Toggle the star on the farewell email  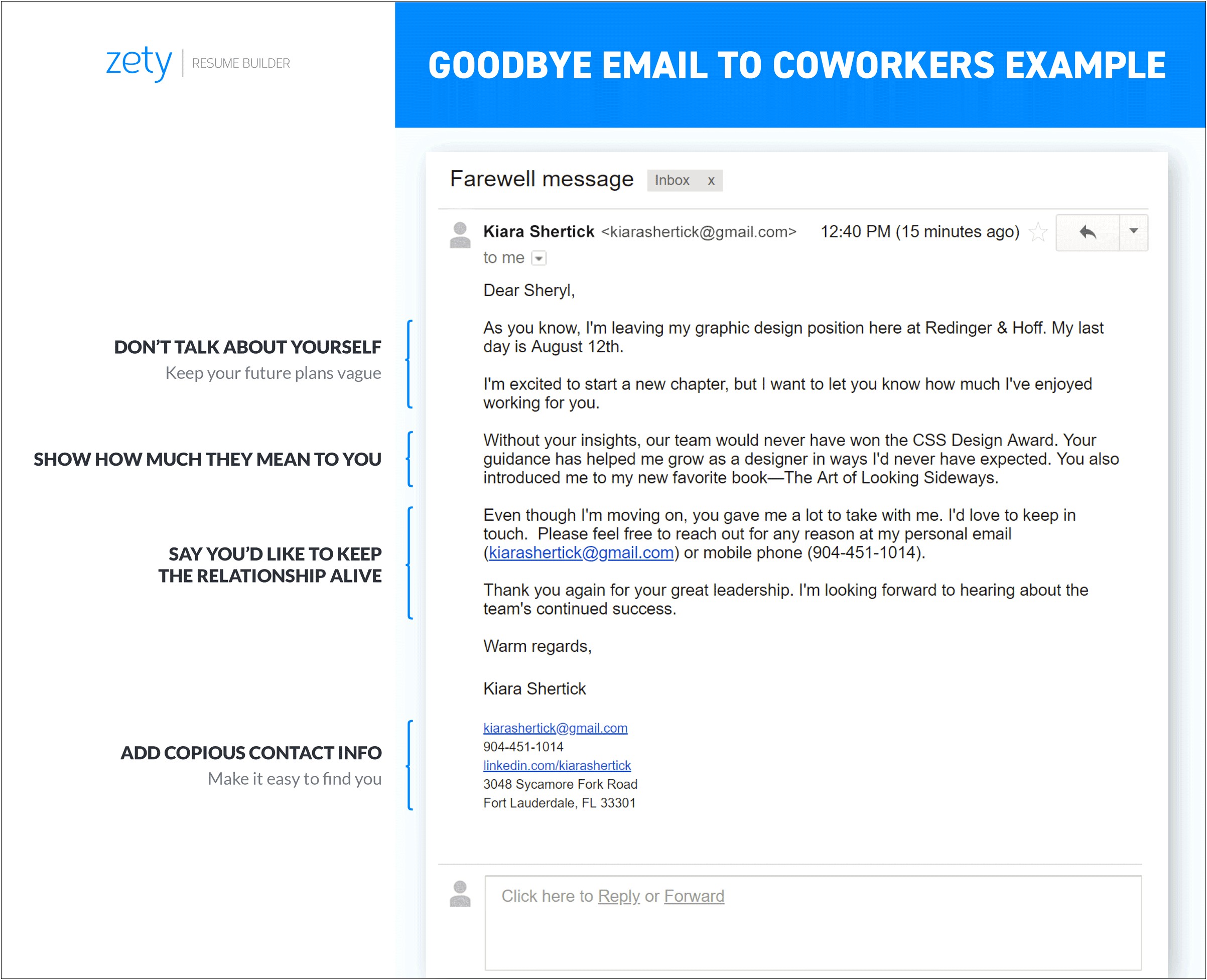(1040, 231)
